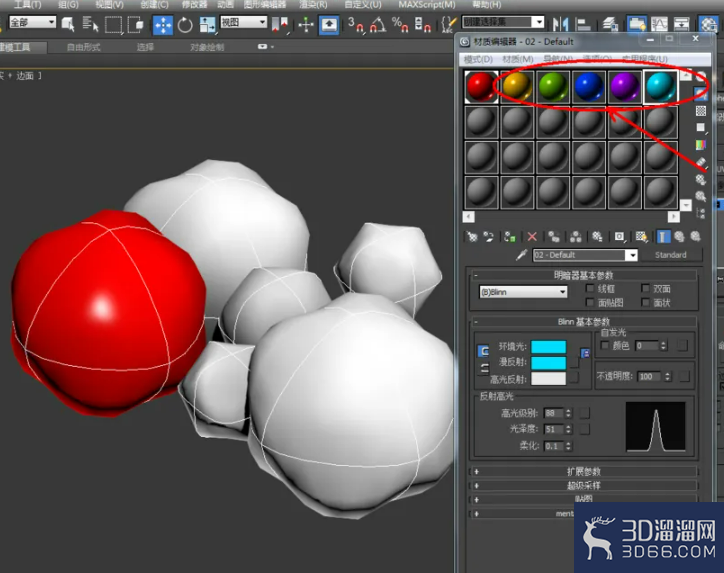
Task: Switch to the 自由形式 ribbon tab
Action: click(84, 47)
